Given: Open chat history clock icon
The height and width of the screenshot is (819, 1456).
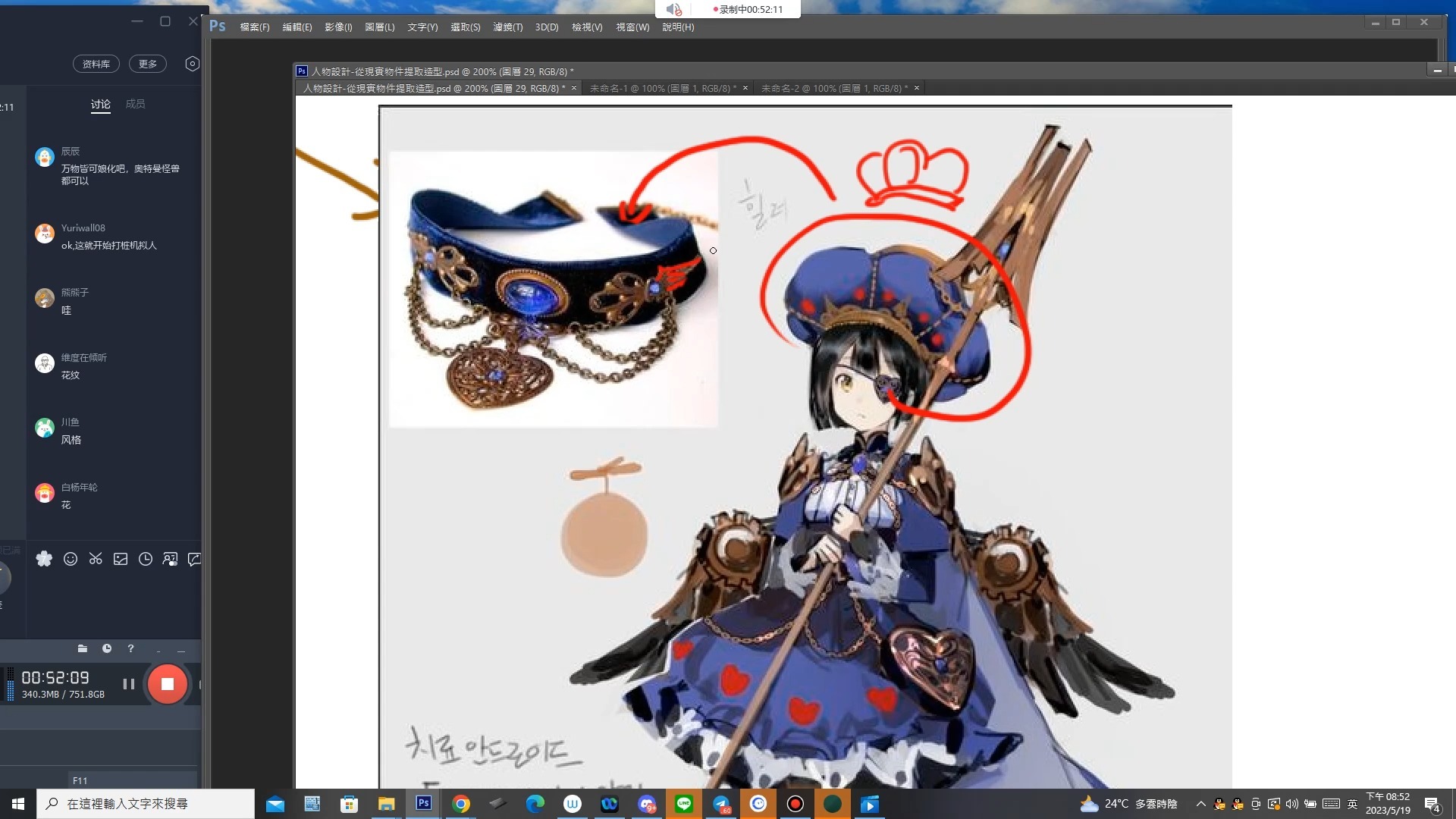Looking at the screenshot, I should coord(146,559).
